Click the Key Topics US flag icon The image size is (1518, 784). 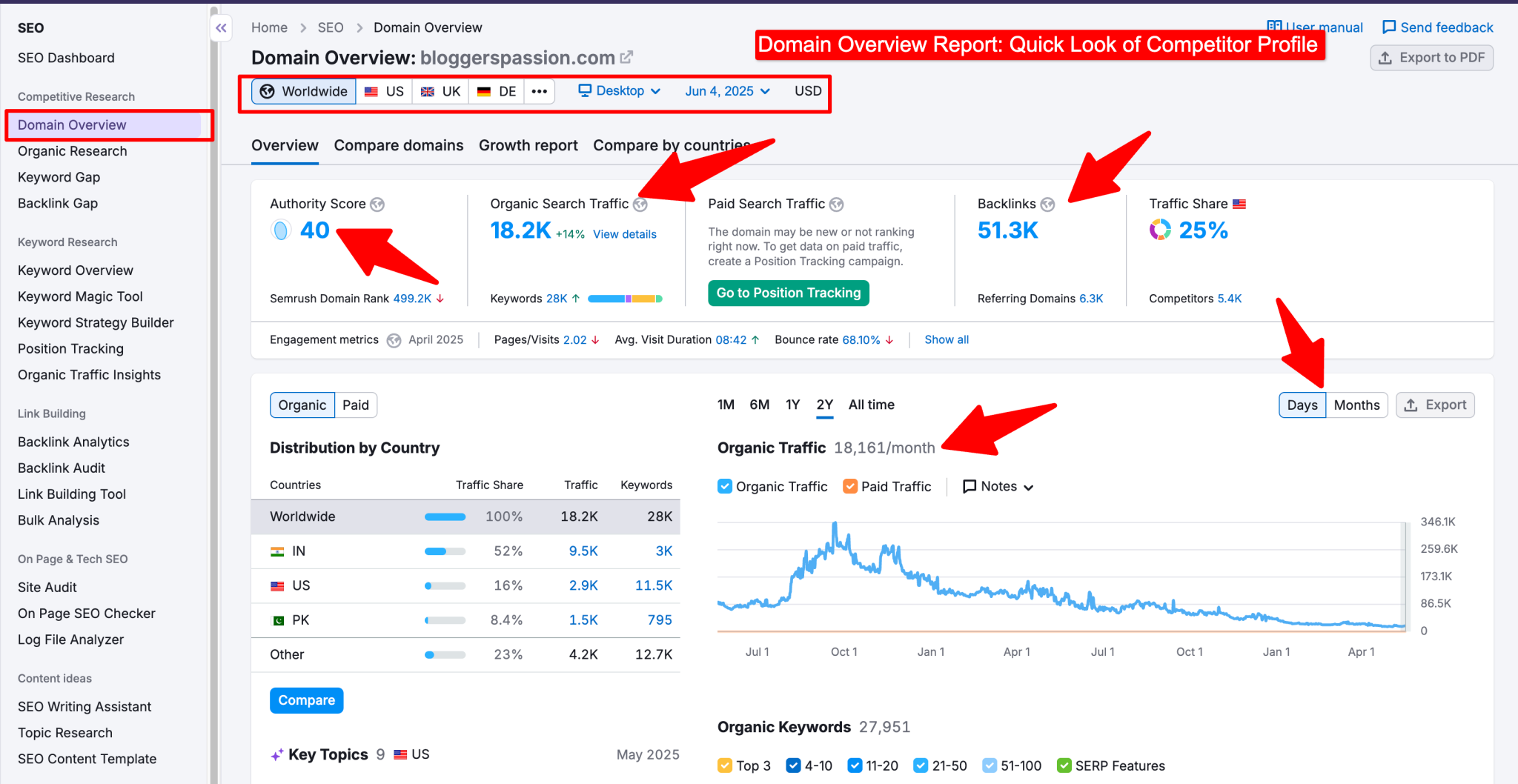coord(400,754)
